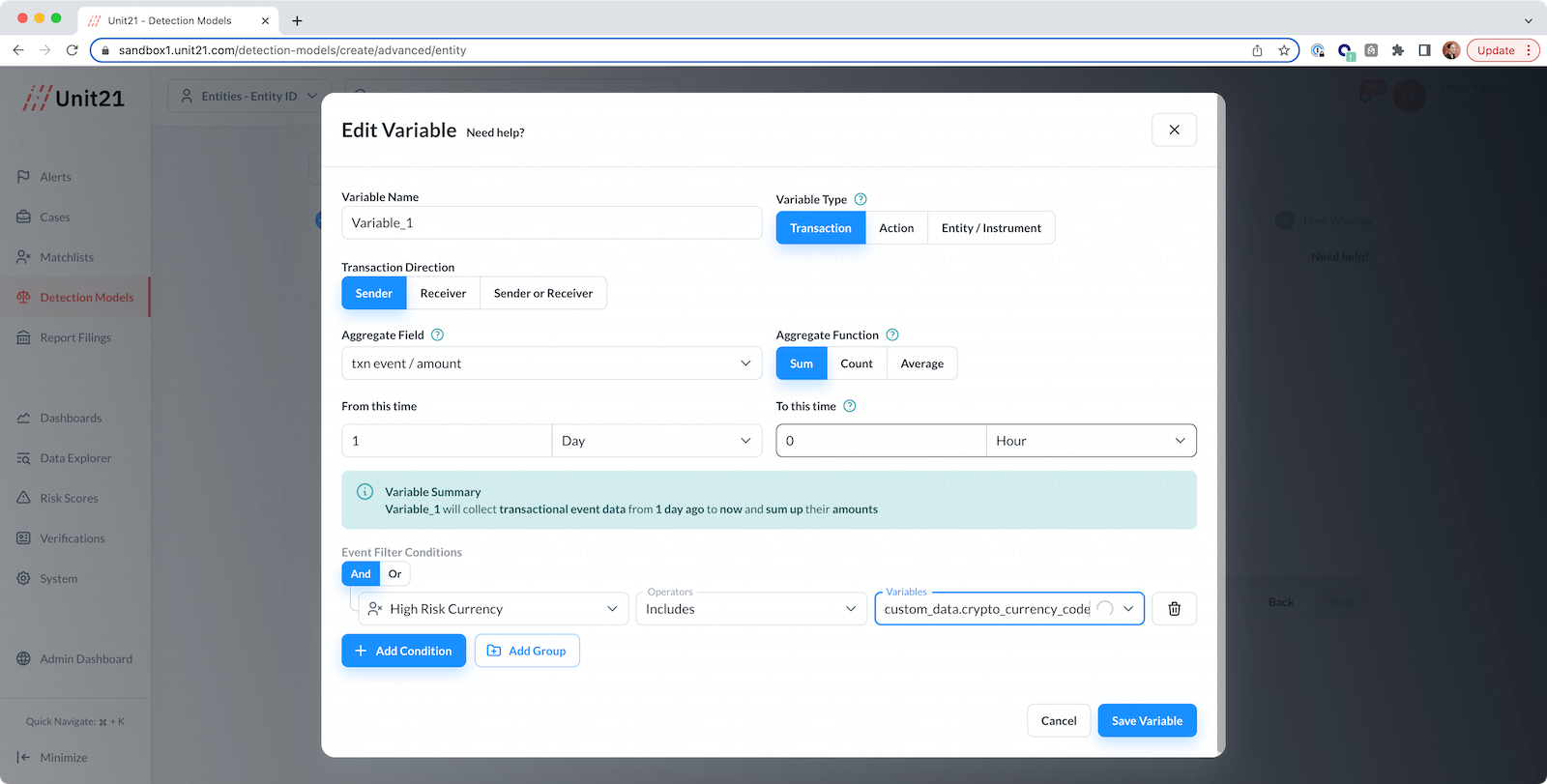Click Add Condition button
1547x784 pixels.
tap(403, 651)
